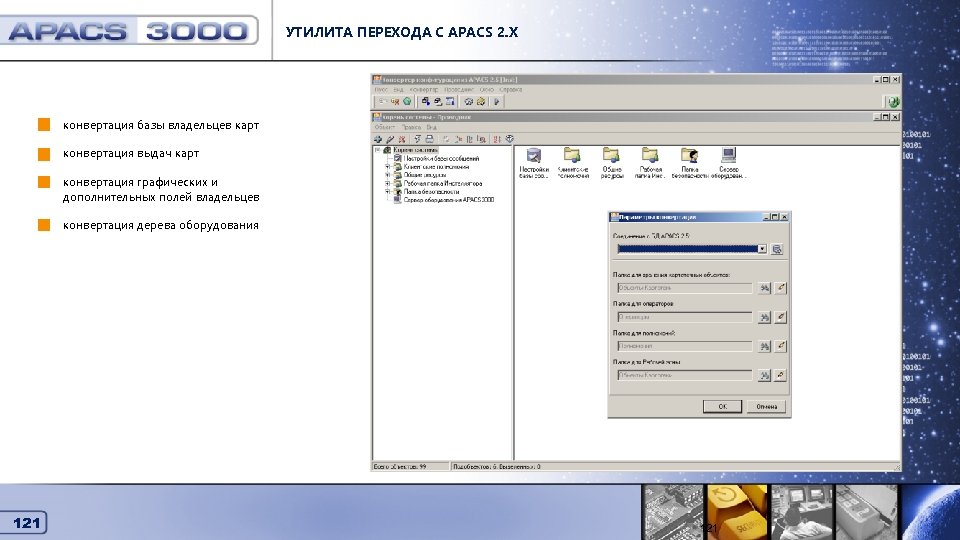The width and height of the screenshot is (960, 540).
Task: Browse the operators folder with the binoculars icon
Action: point(764,317)
